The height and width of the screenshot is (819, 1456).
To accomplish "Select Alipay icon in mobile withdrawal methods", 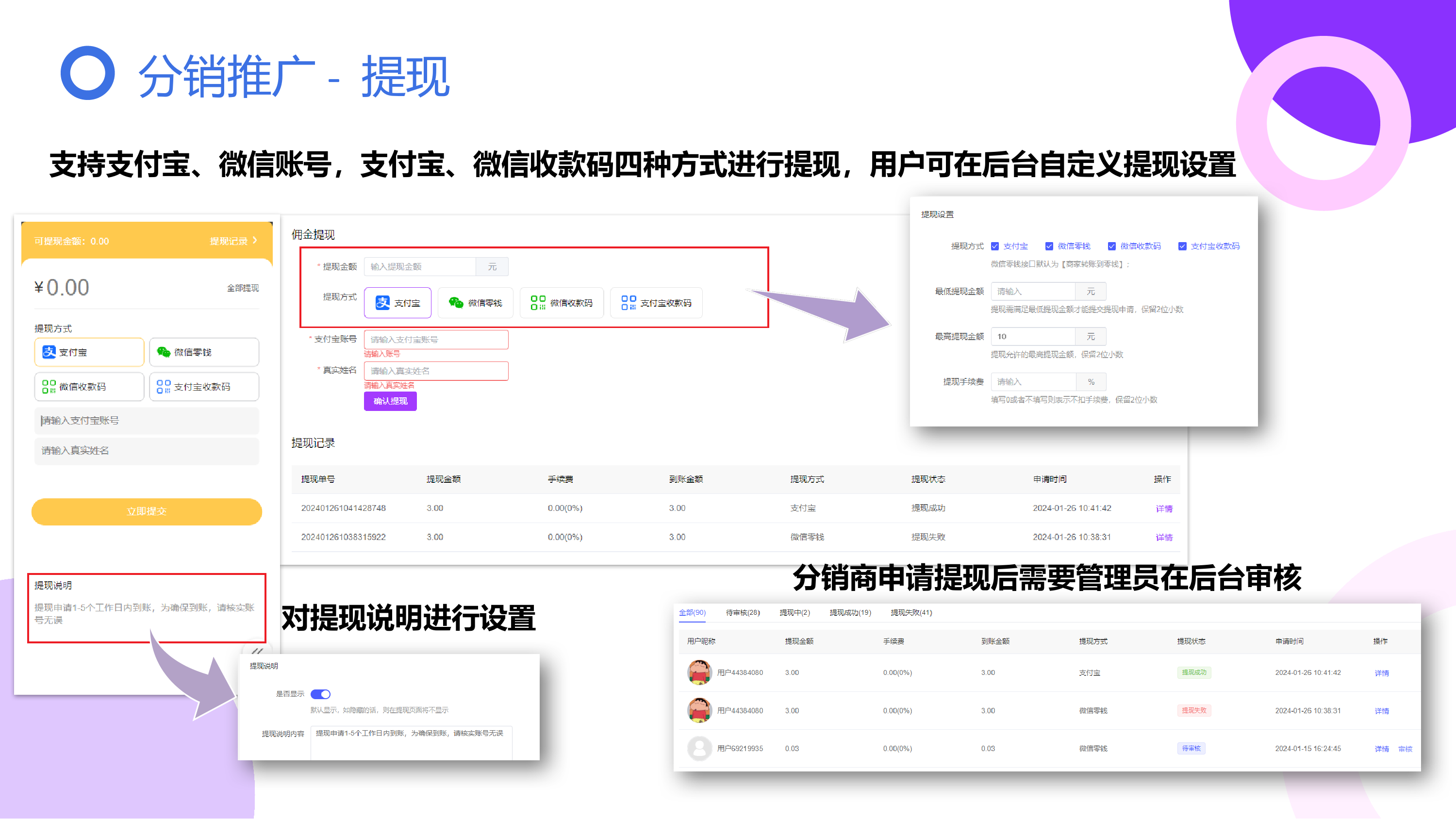I will [x=49, y=352].
